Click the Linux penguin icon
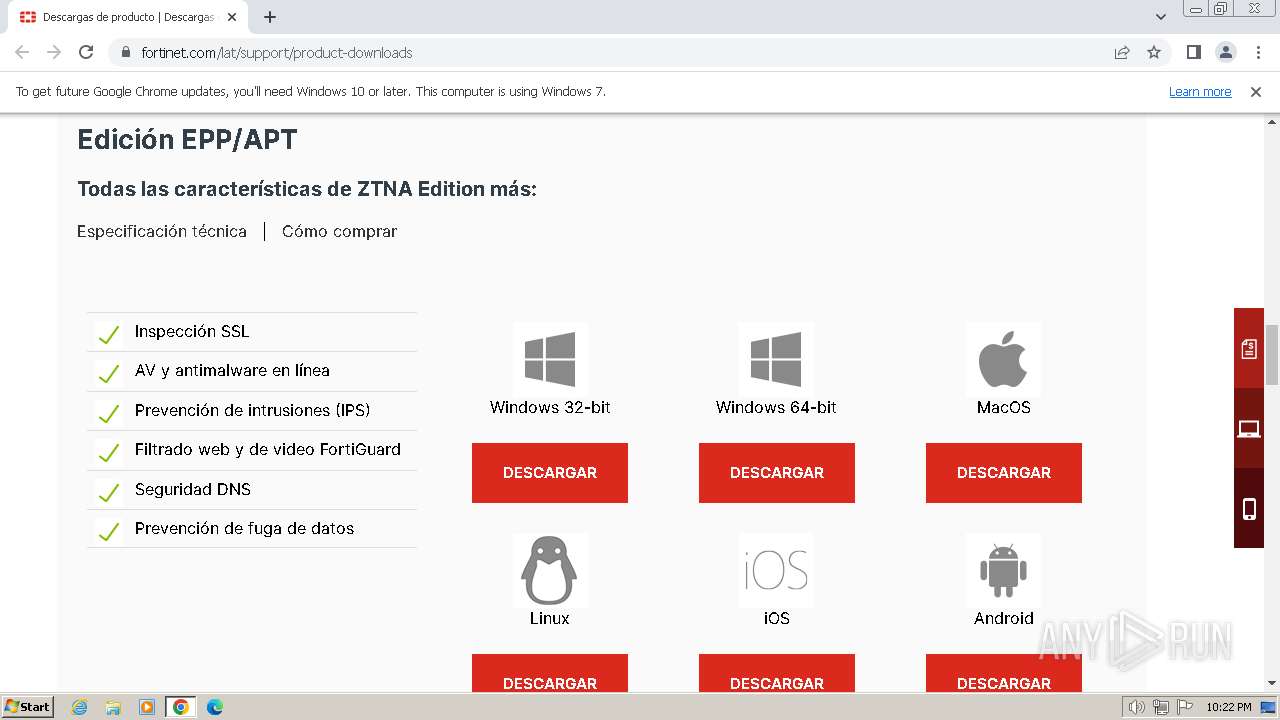Image resolution: width=1280 pixels, height=720 pixels. click(549, 571)
